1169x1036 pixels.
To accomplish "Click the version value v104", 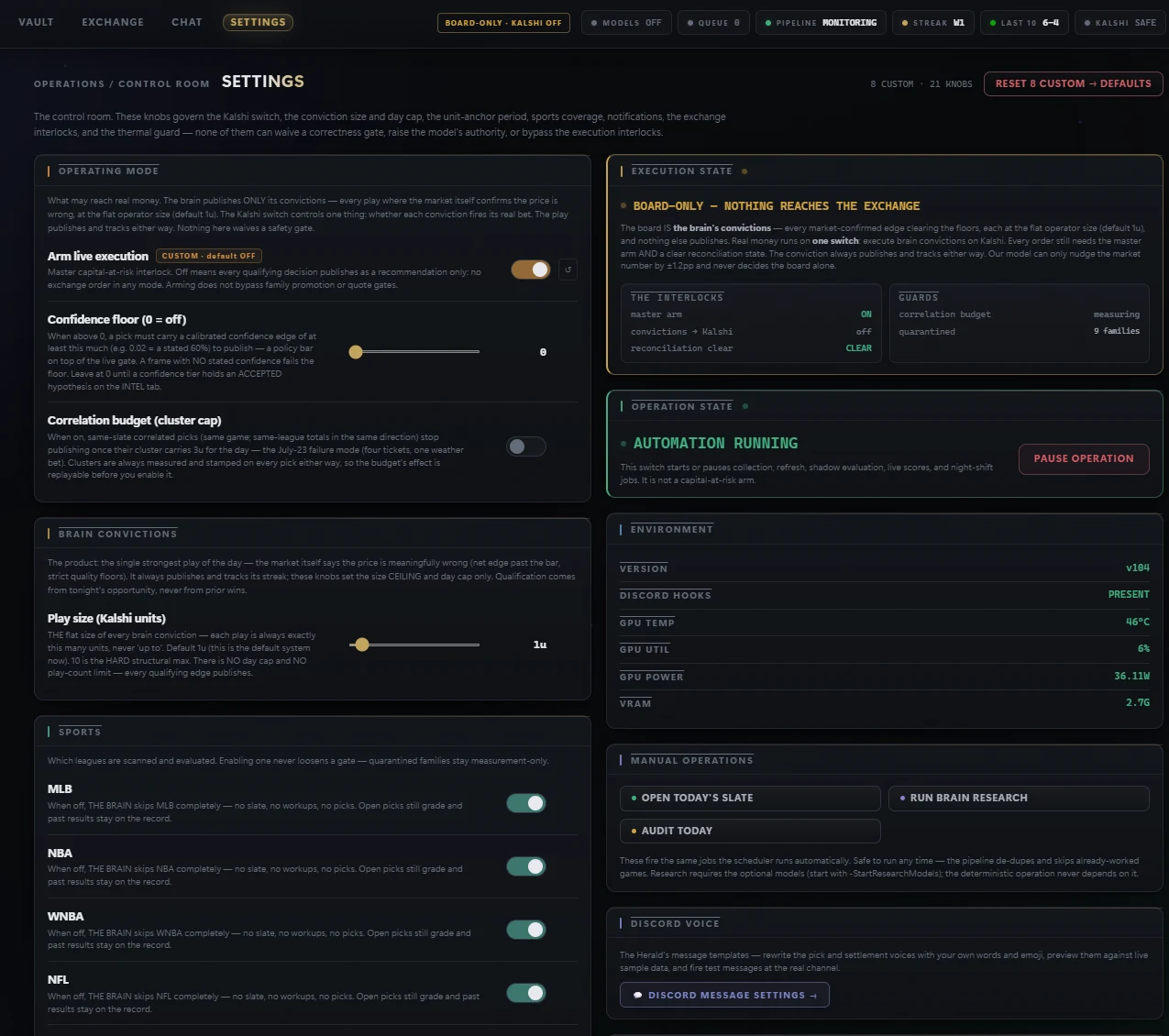I will [x=1138, y=568].
